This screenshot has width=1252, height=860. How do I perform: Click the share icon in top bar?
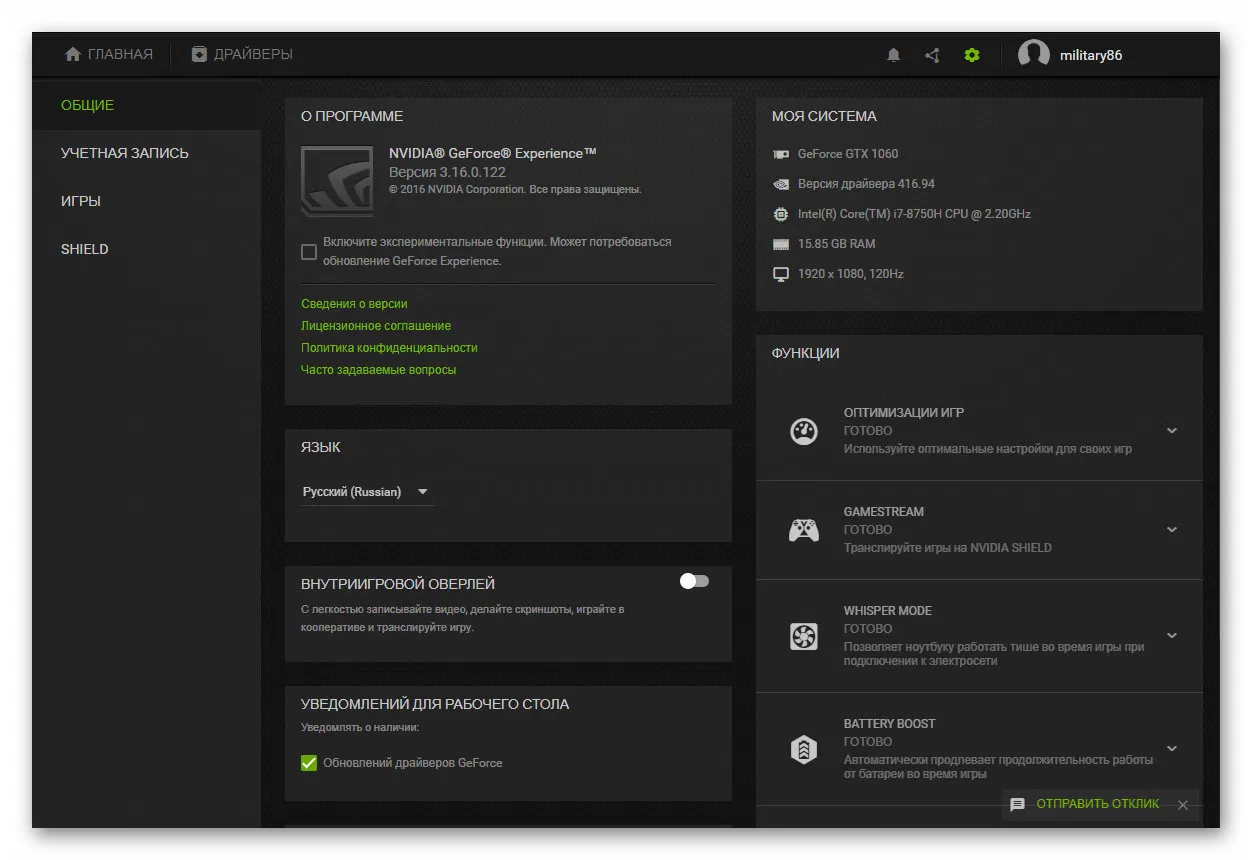932,55
